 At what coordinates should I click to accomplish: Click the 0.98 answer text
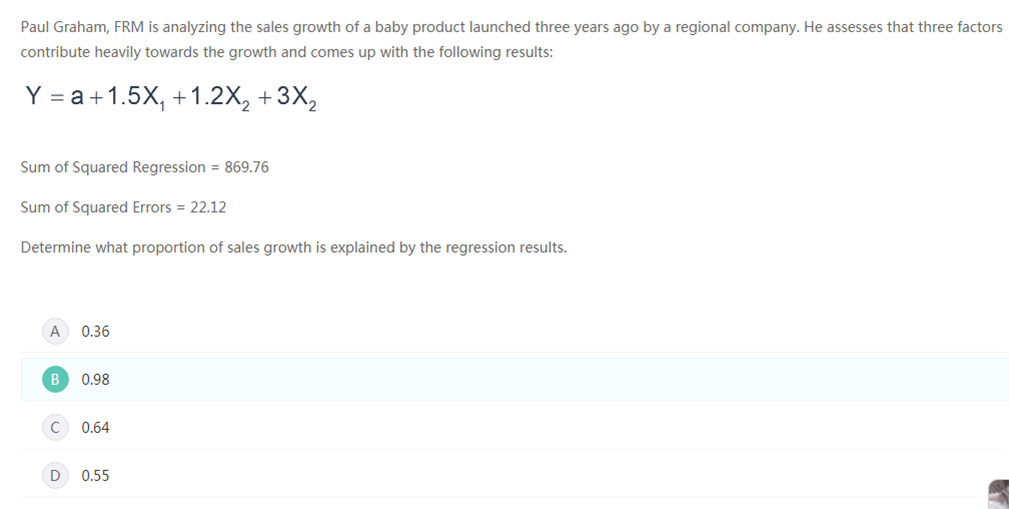[x=95, y=380]
